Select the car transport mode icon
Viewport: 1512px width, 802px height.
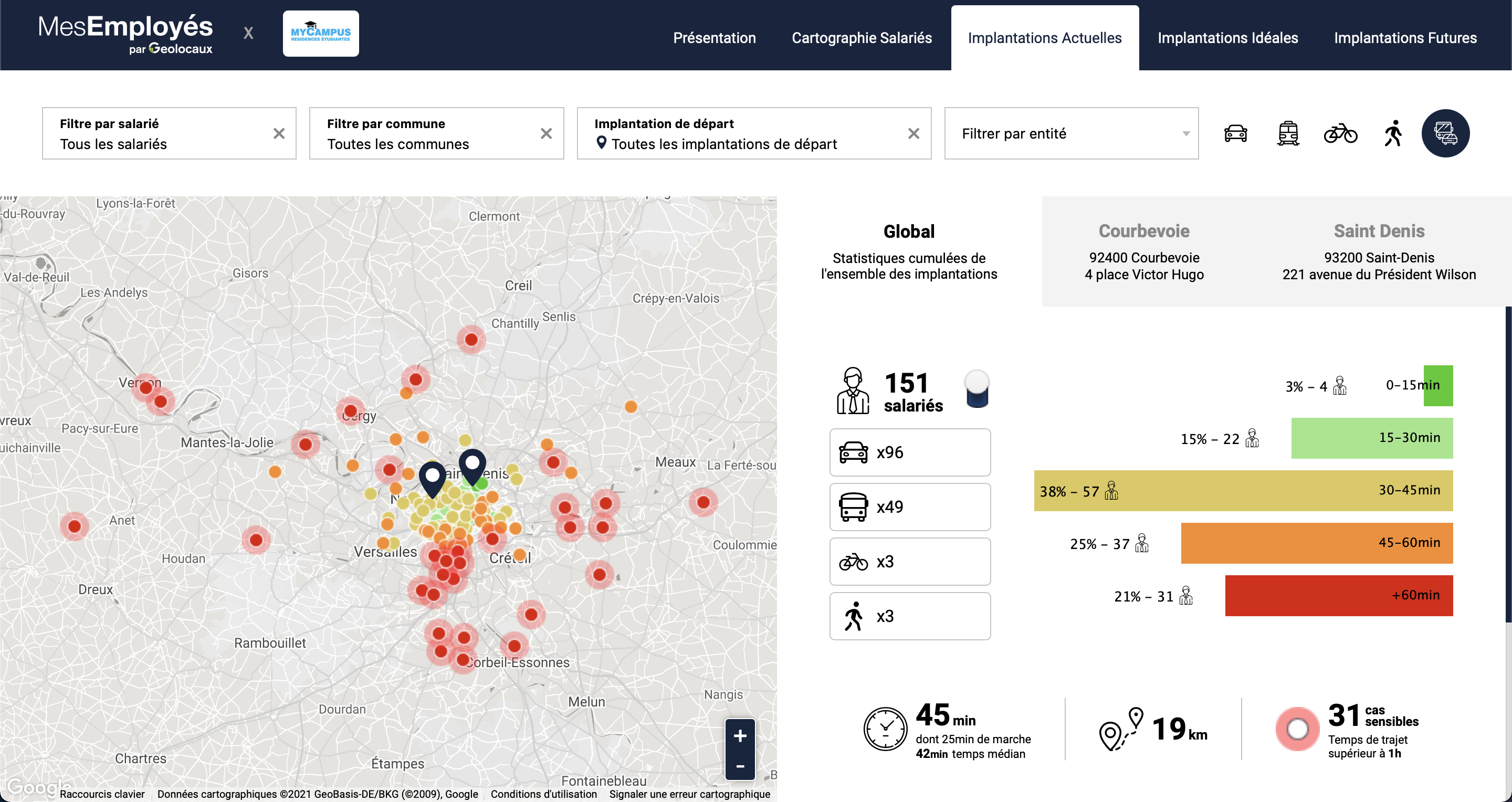point(1235,134)
